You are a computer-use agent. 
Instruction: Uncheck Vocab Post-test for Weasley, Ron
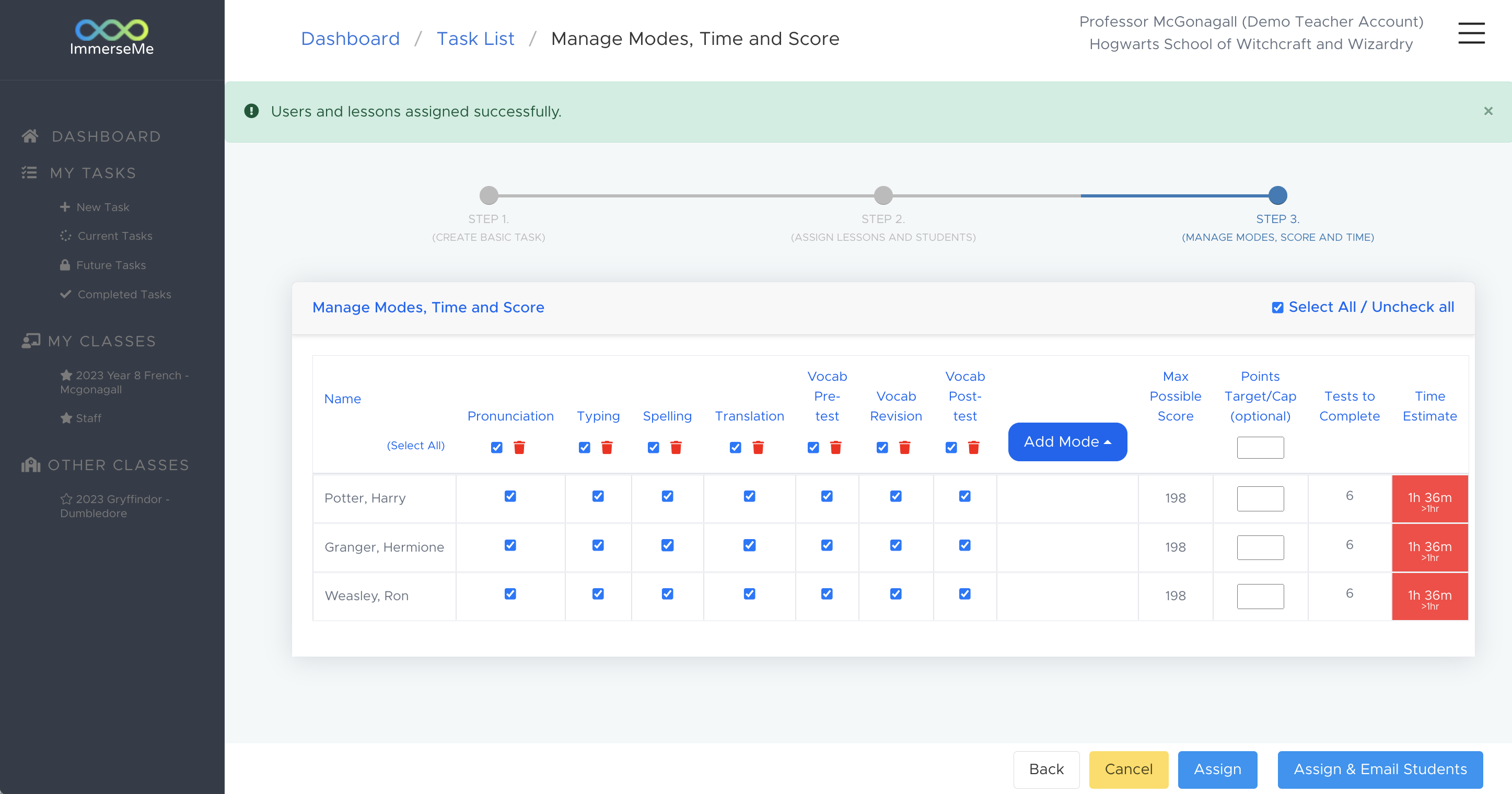[x=964, y=594]
